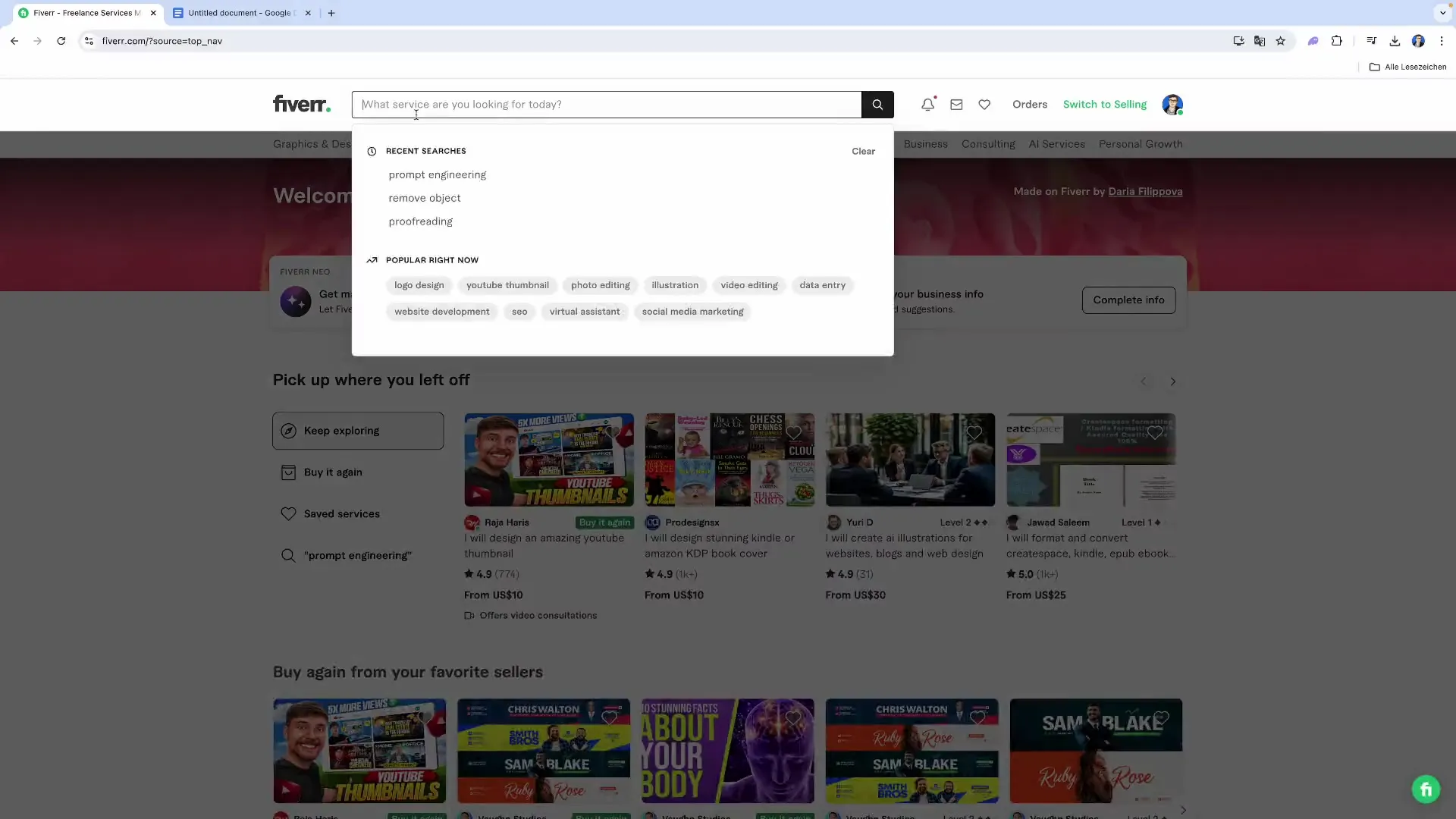The height and width of the screenshot is (819, 1456).
Task: Open the AI Services category menu
Action: pyautogui.click(x=1056, y=144)
